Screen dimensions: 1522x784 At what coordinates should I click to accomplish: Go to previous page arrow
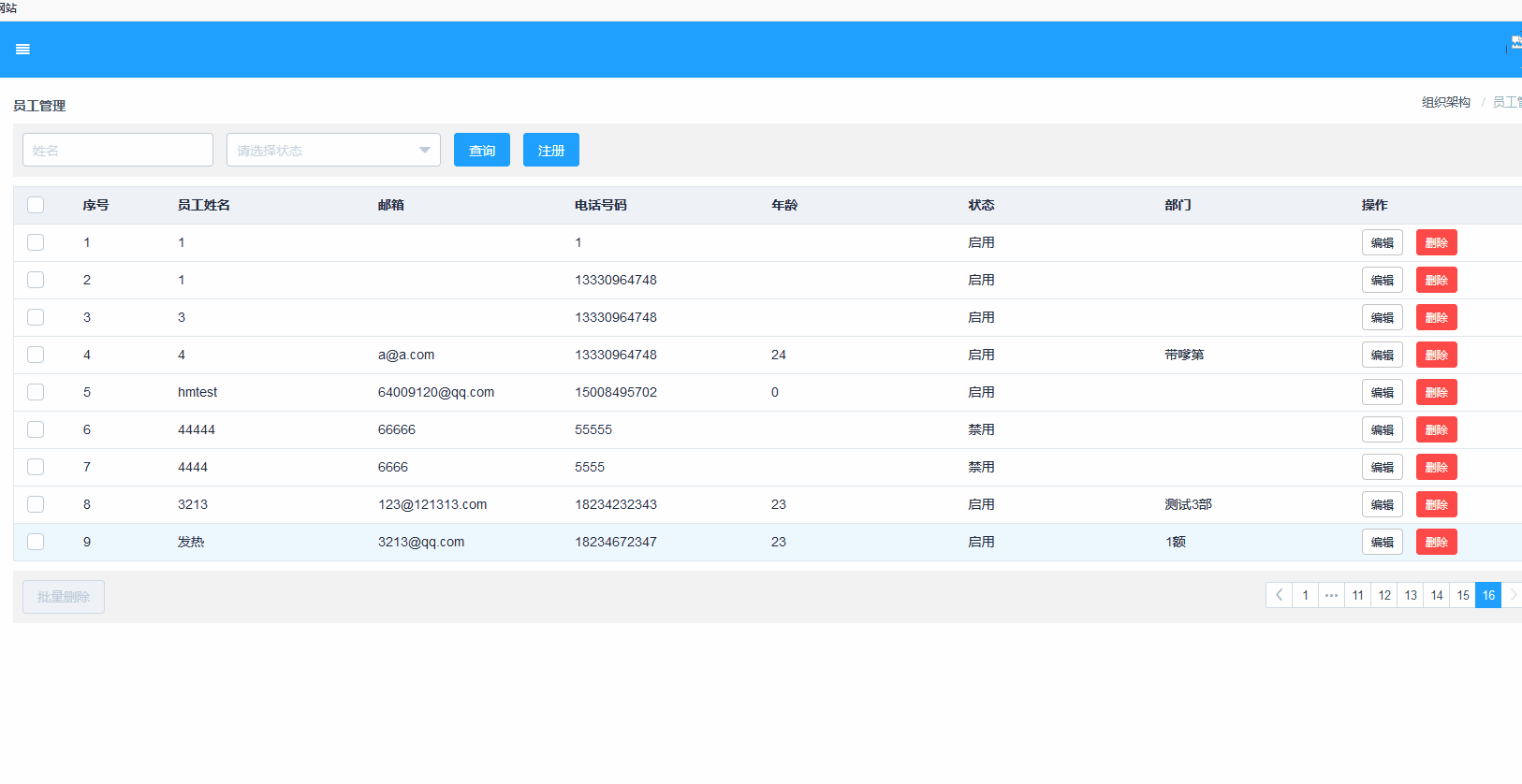pos(1279,595)
